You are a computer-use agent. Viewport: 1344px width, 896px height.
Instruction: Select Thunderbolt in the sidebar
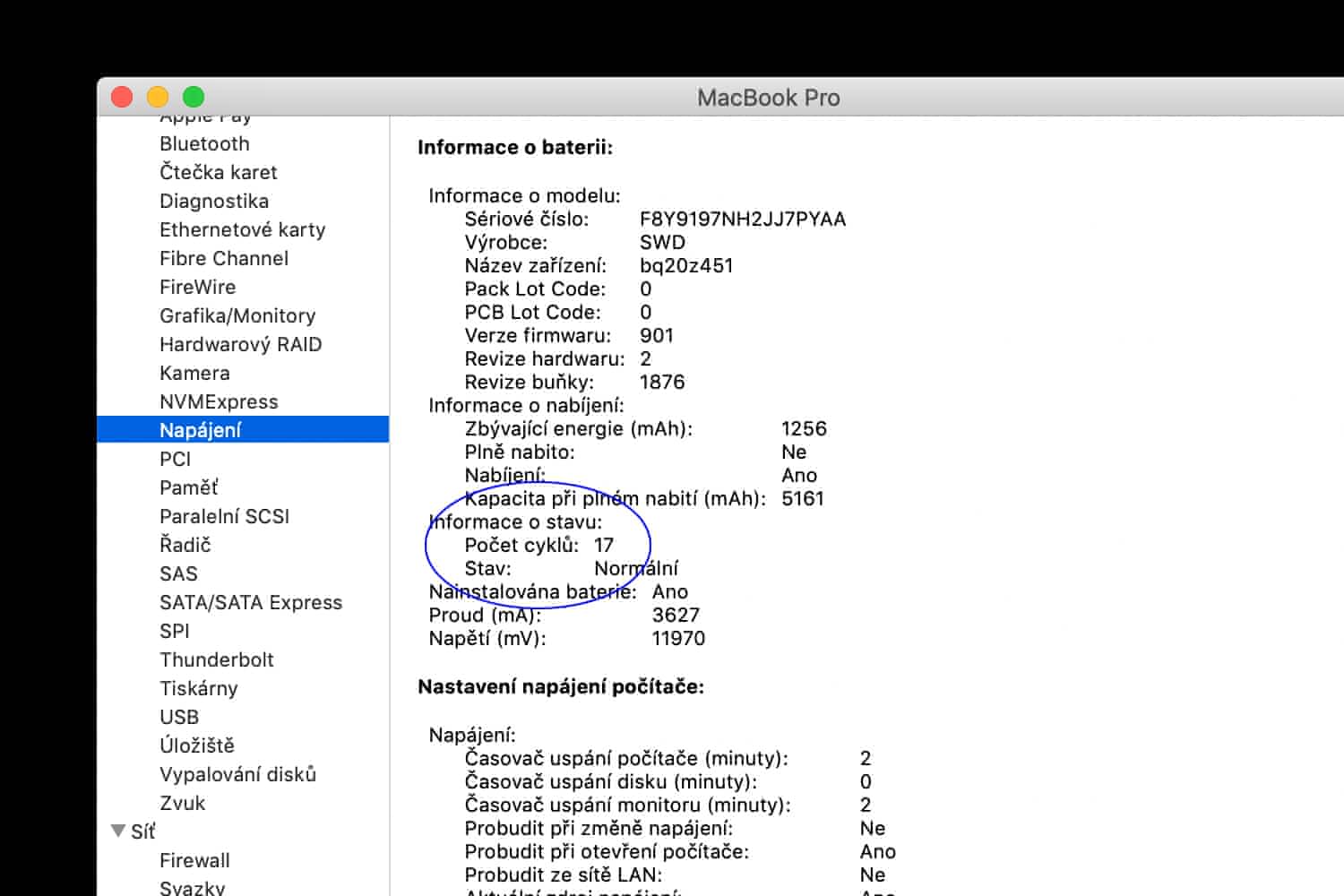tap(217, 659)
